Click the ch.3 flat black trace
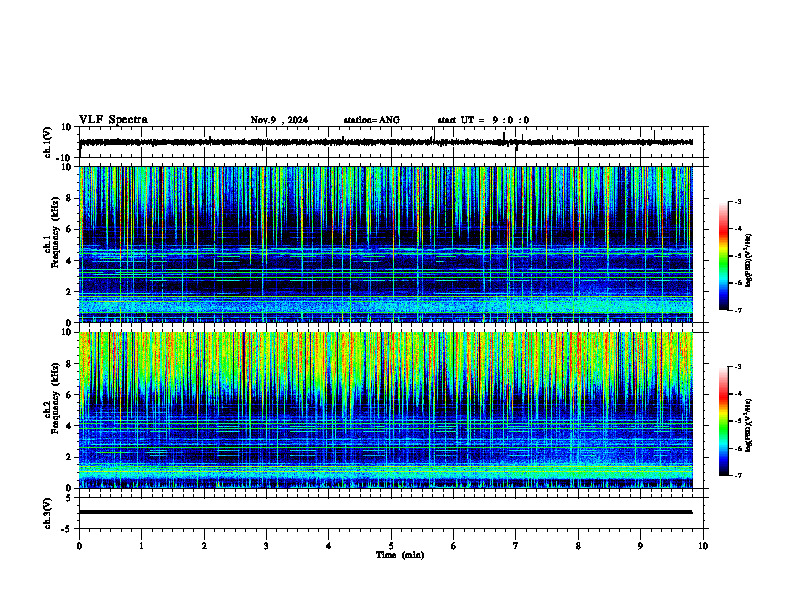Image resolution: width=792 pixels, height=612 pixels. (386, 512)
